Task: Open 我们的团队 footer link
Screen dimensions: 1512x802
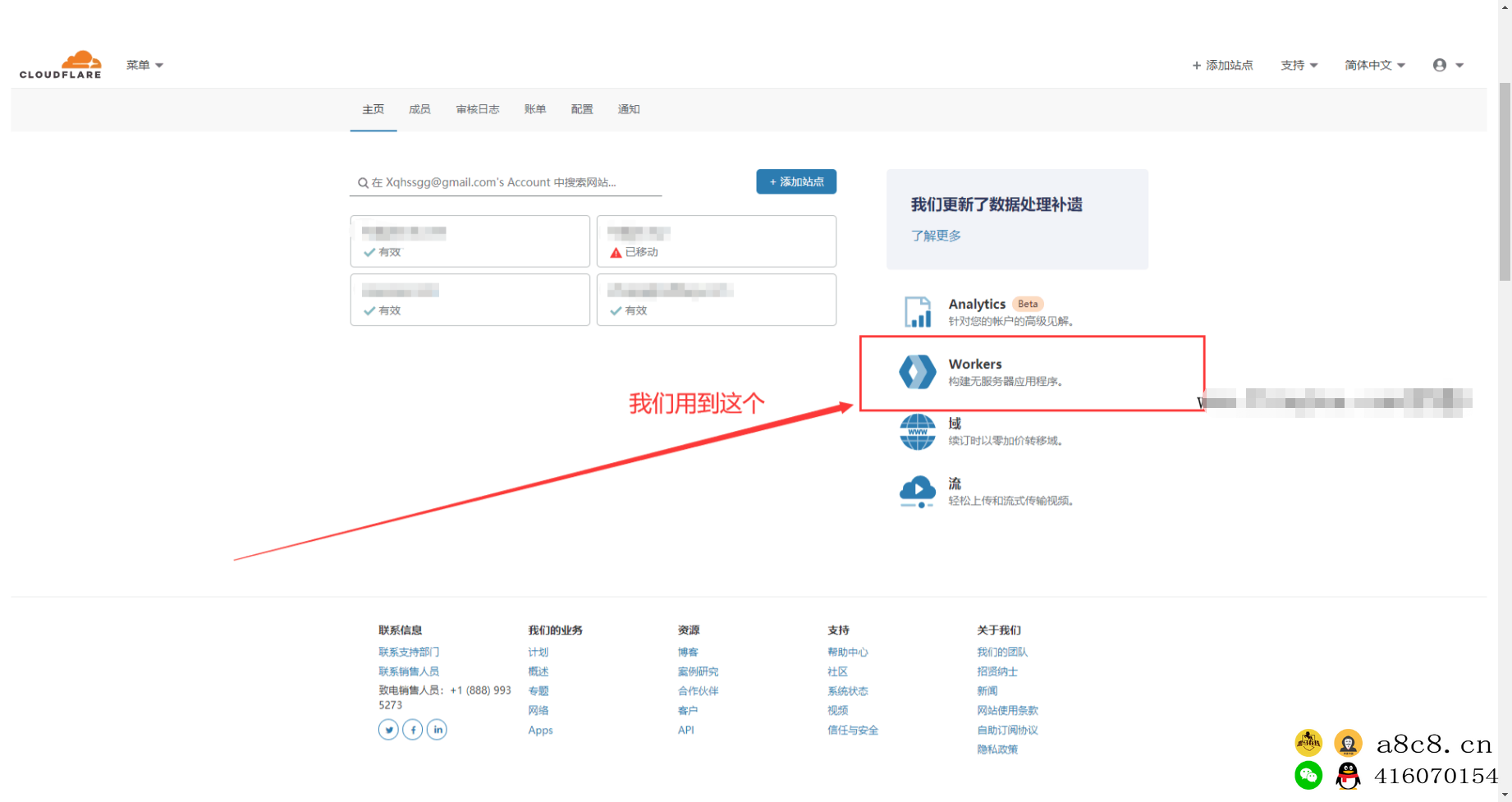Action: 1002,652
